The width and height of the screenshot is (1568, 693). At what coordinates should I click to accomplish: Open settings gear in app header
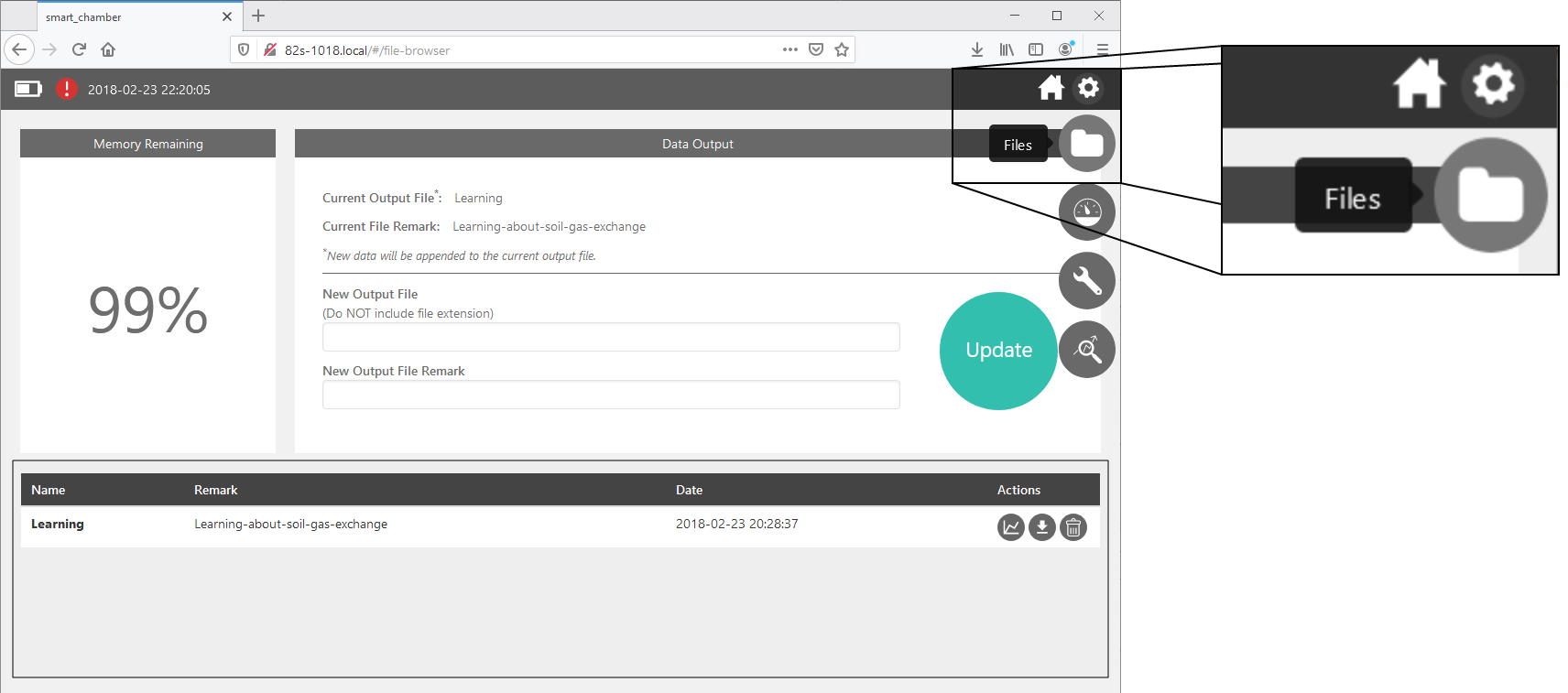point(1088,88)
